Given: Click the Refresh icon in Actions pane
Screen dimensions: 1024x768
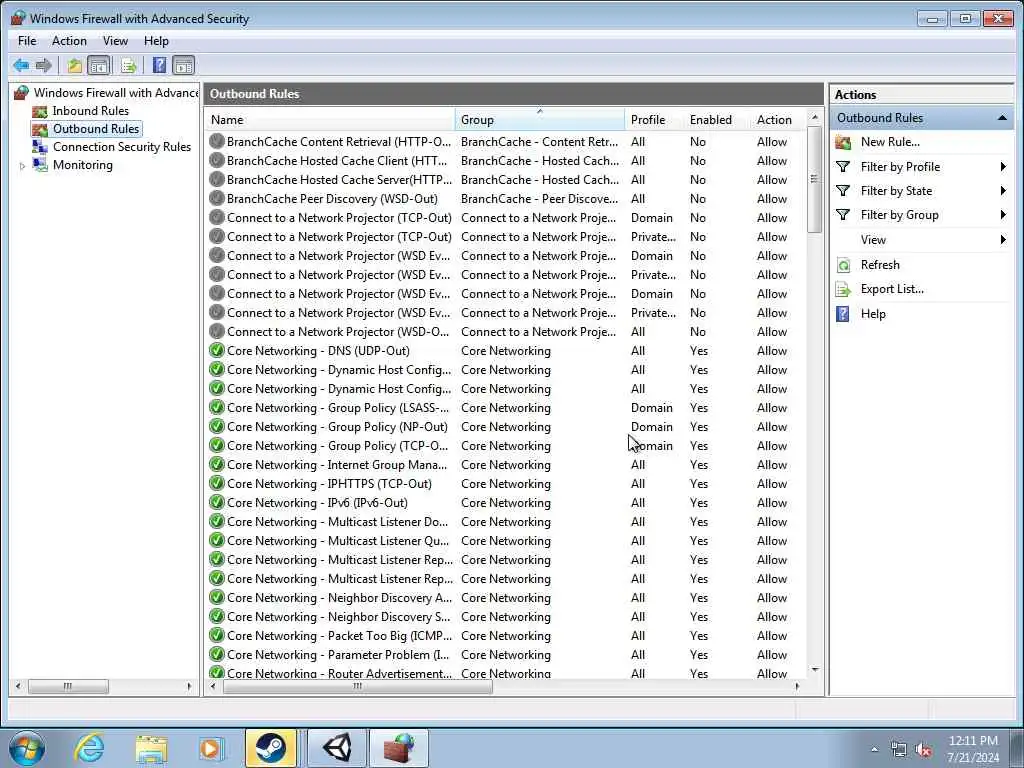Looking at the screenshot, I should coord(843,265).
